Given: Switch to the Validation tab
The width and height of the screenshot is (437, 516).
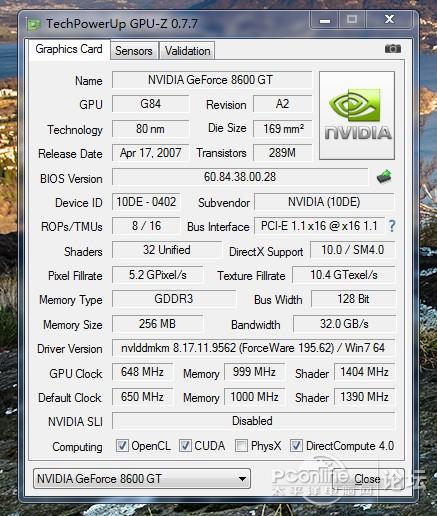Looking at the screenshot, I should (187, 51).
